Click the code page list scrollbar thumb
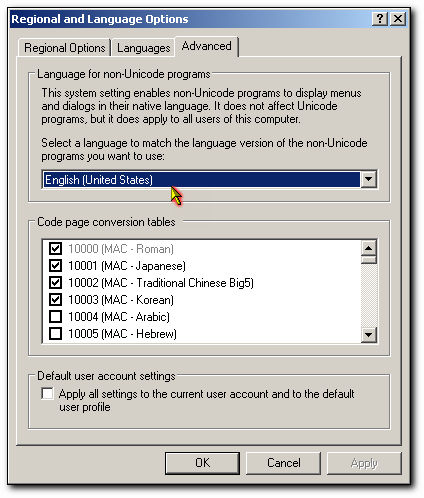This screenshot has width=424, height=498. [x=369, y=260]
